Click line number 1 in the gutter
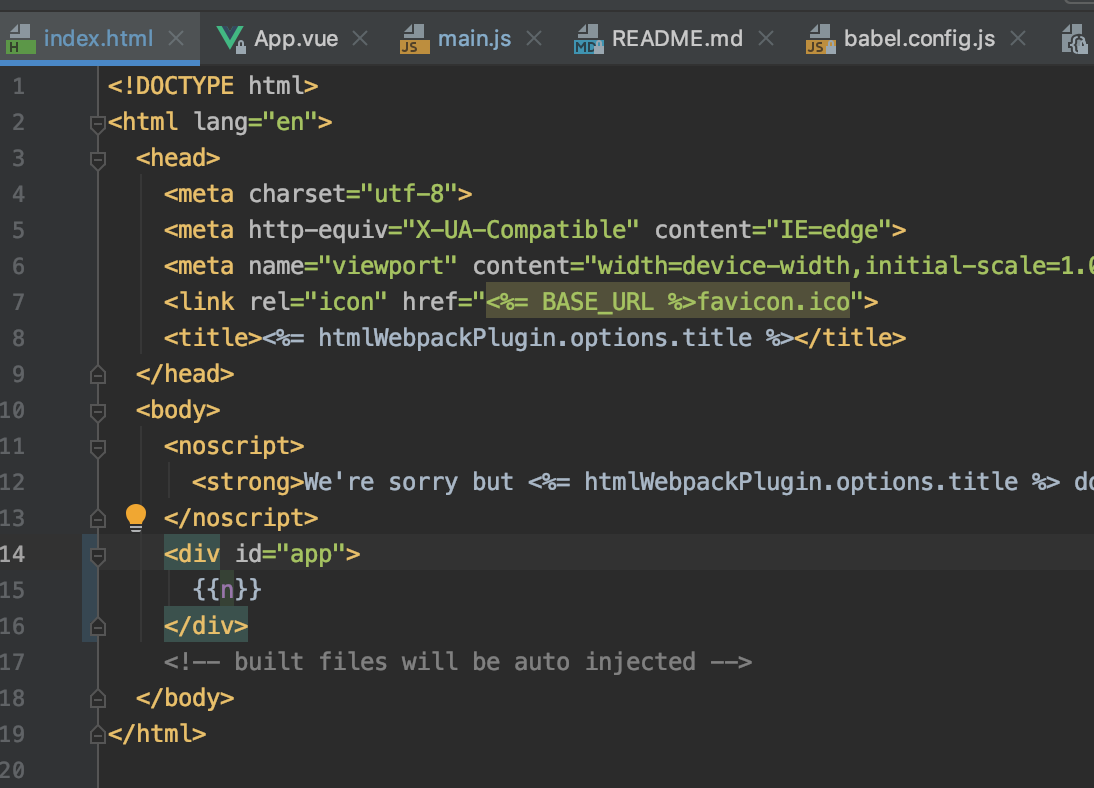The image size is (1094, 788). click(x=18, y=86)
